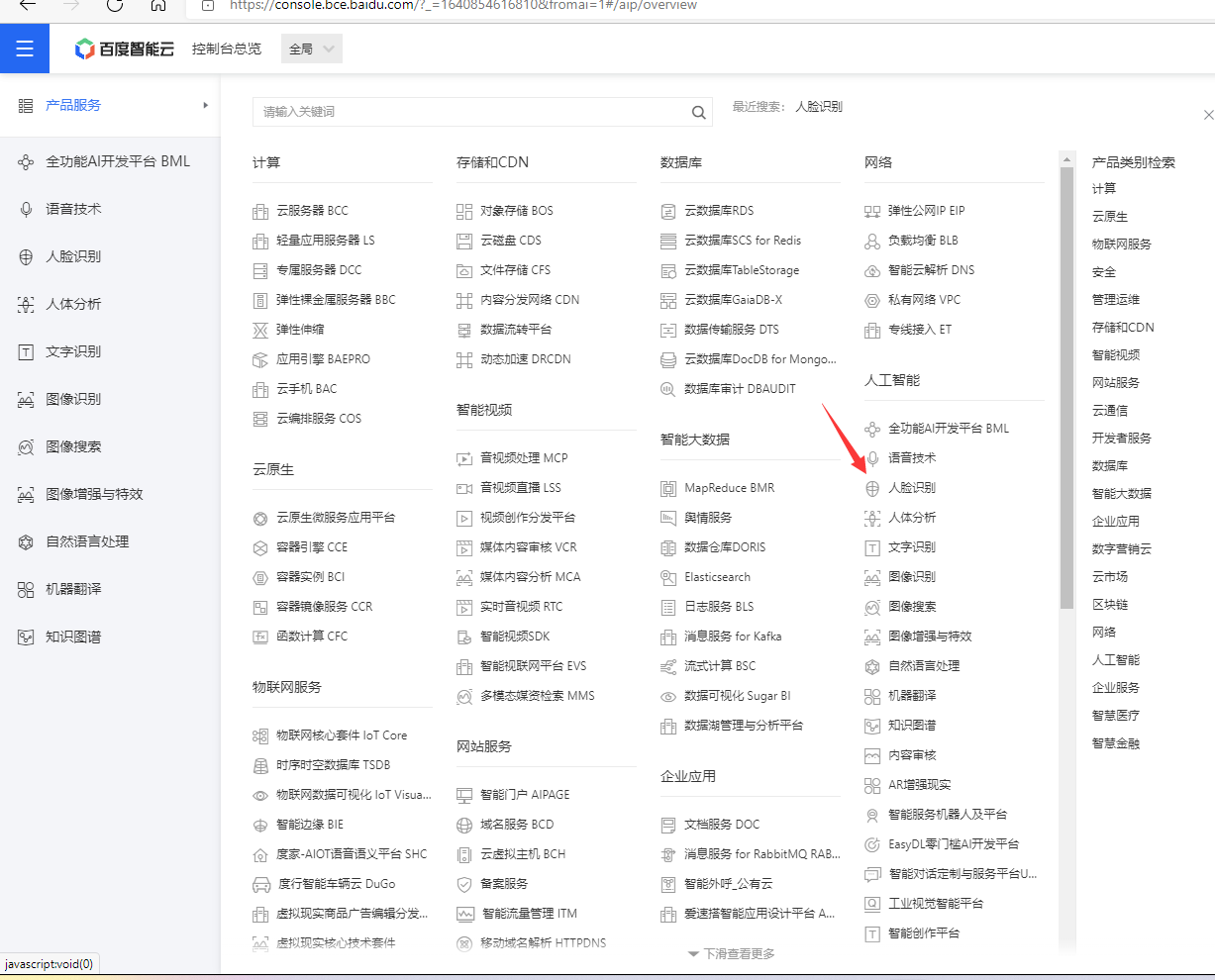This screenshot has width=1215, height=980.
Task: Jump to 区块链 in 产品类别检索
Action: [x=1110, y=604]
